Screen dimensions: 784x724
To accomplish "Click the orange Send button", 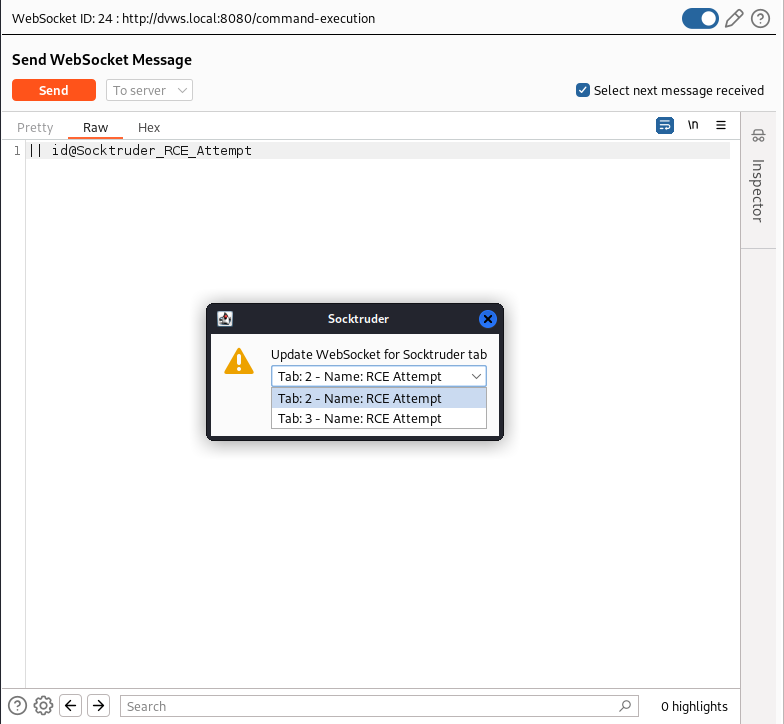I will (x=54, y=90).
